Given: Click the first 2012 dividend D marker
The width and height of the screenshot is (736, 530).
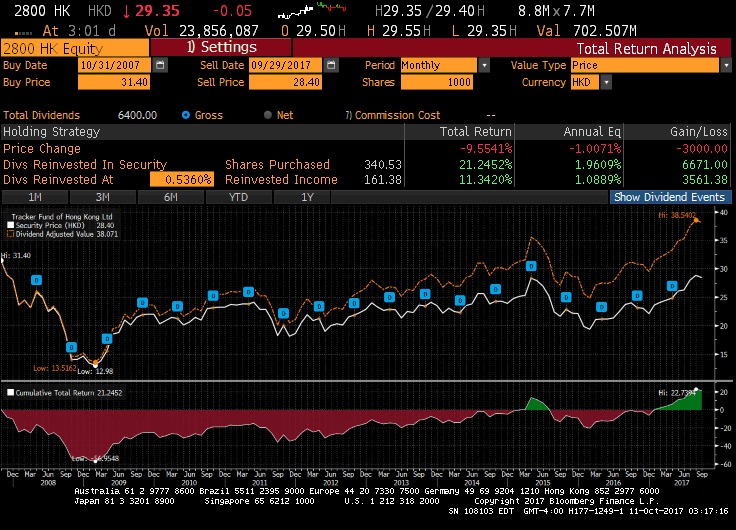Looking at the screenshot, I should pyautogui.click(x=319, y=307).
